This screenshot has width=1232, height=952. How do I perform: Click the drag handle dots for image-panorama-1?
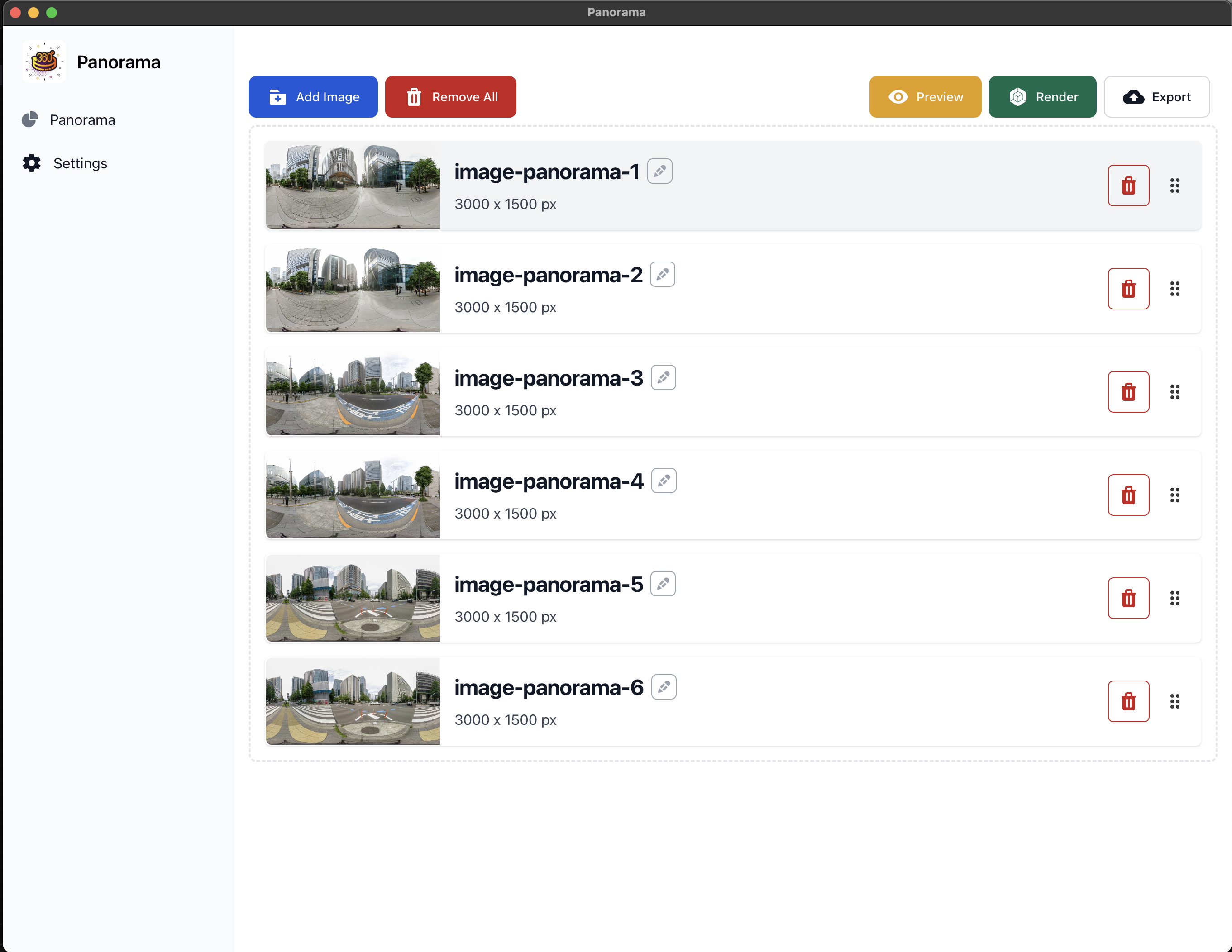click(x=1175, y=186)
